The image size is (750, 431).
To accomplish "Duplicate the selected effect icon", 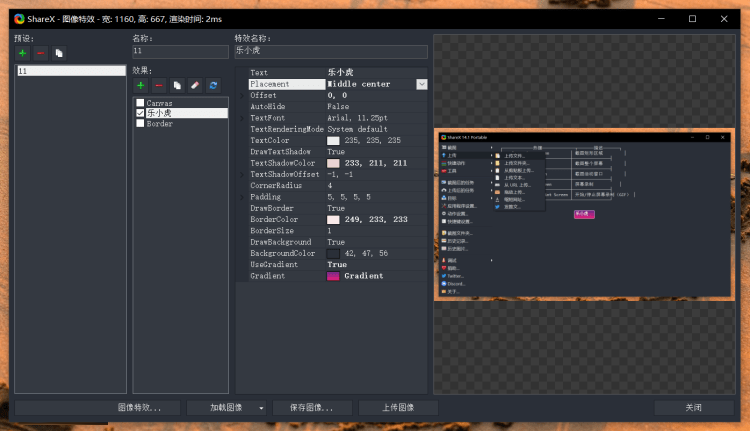I will point(177,85).
